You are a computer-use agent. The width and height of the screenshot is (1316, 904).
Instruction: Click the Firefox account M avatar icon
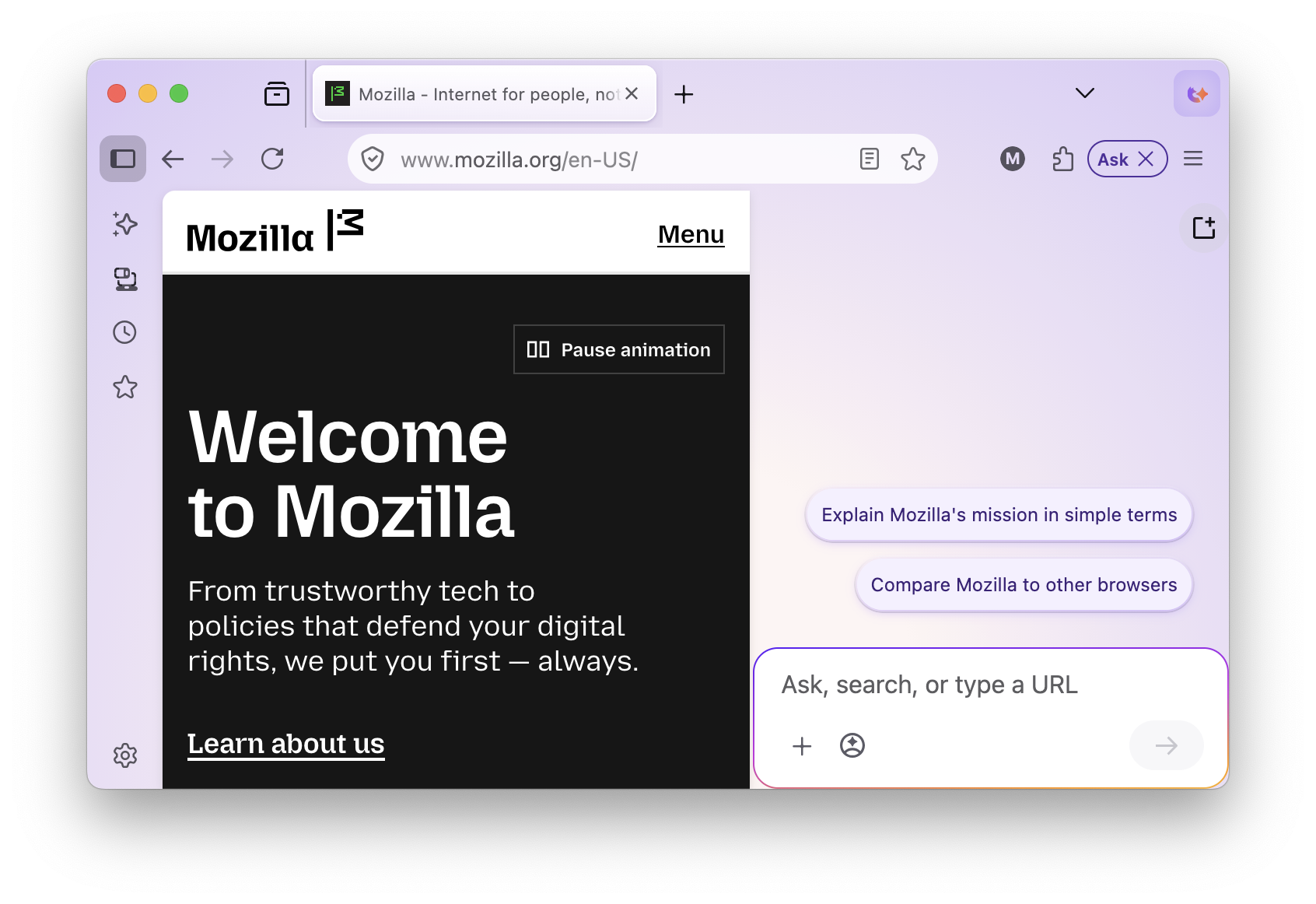coord(1012,159)
